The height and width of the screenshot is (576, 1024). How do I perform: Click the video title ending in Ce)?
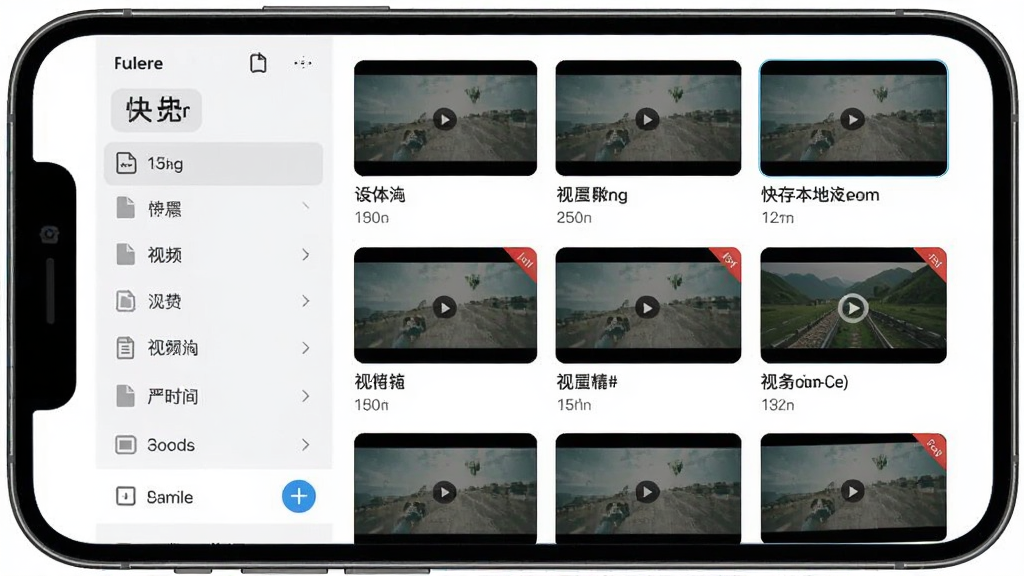[x=805, y=382]
